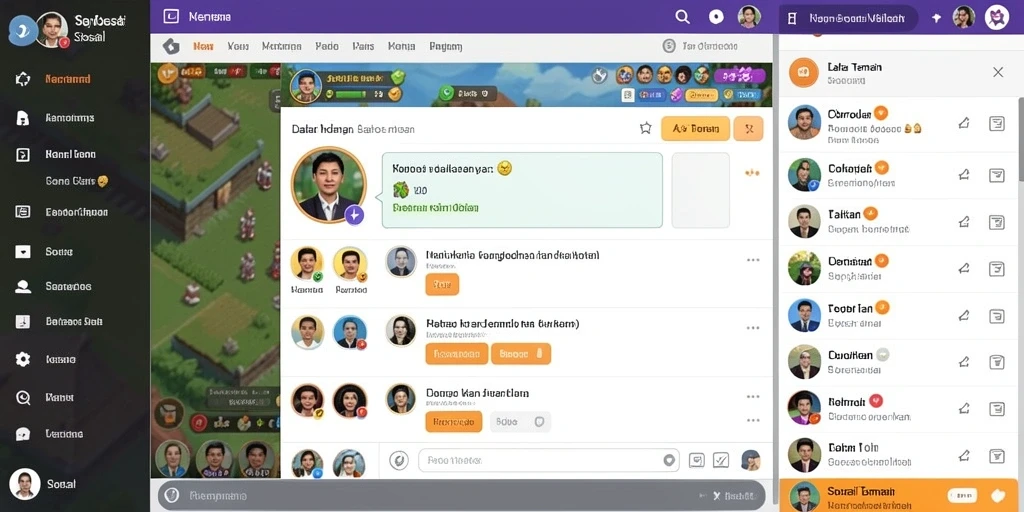Switch to the Pado tab

(x=327, y=46)
